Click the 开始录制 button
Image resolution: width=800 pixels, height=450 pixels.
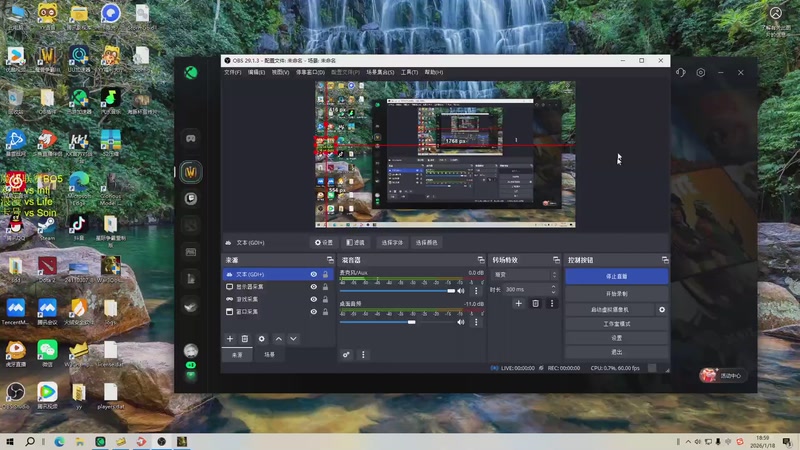(616, 294)
